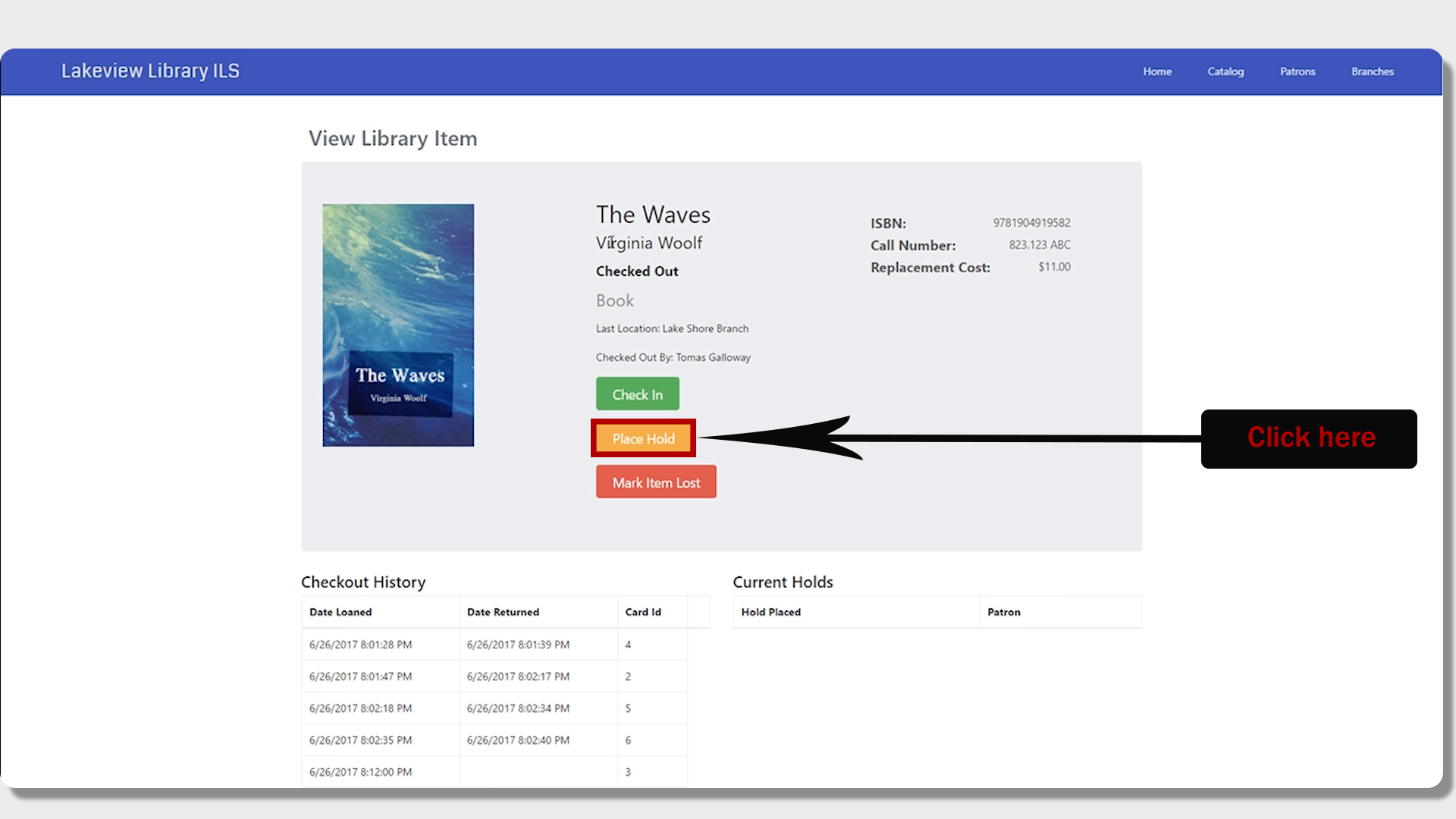Click ISBN value 9781904919582
1456x819 pixels.
(x=1031, y=223)
